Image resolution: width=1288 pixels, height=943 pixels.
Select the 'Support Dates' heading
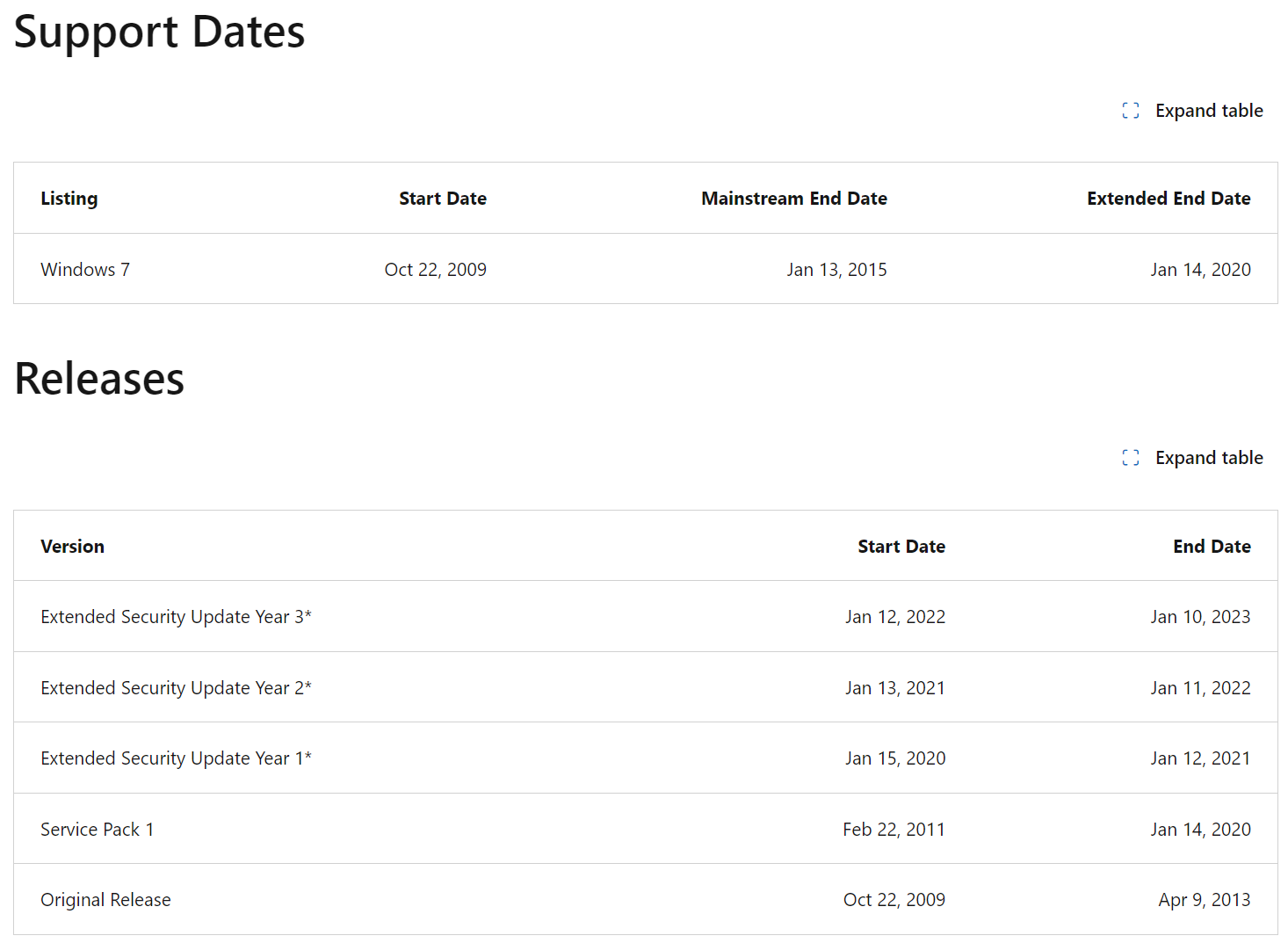(159, 33)
